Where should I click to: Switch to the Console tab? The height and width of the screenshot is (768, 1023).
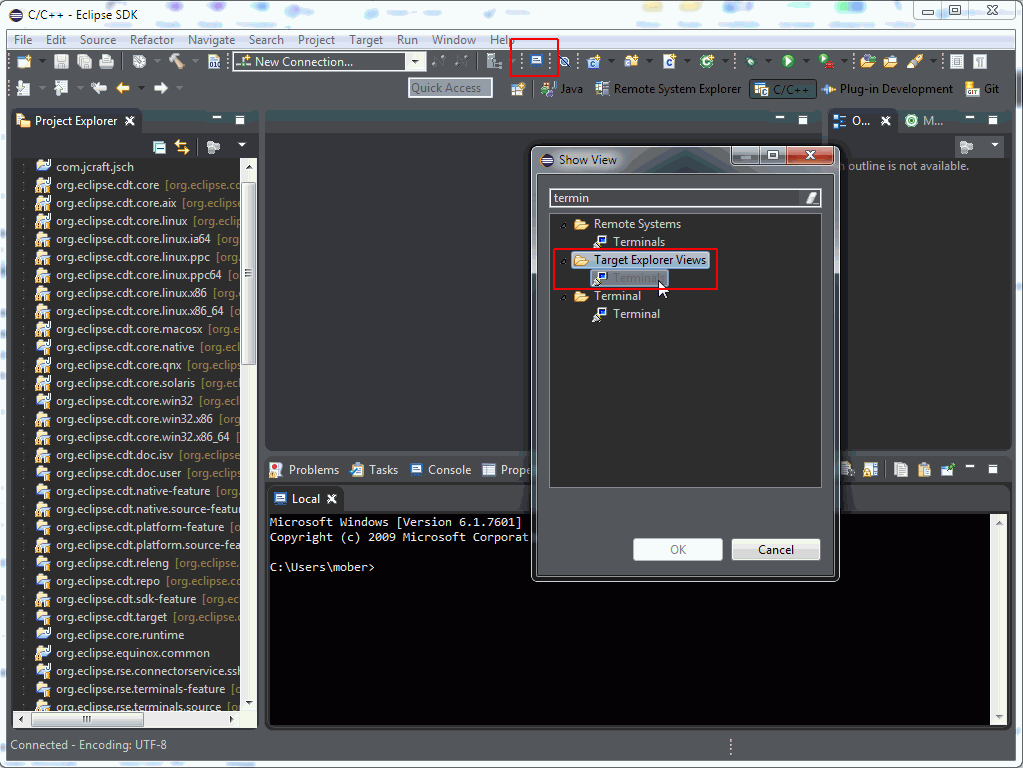pyautogui.click(x=441, y=470)
